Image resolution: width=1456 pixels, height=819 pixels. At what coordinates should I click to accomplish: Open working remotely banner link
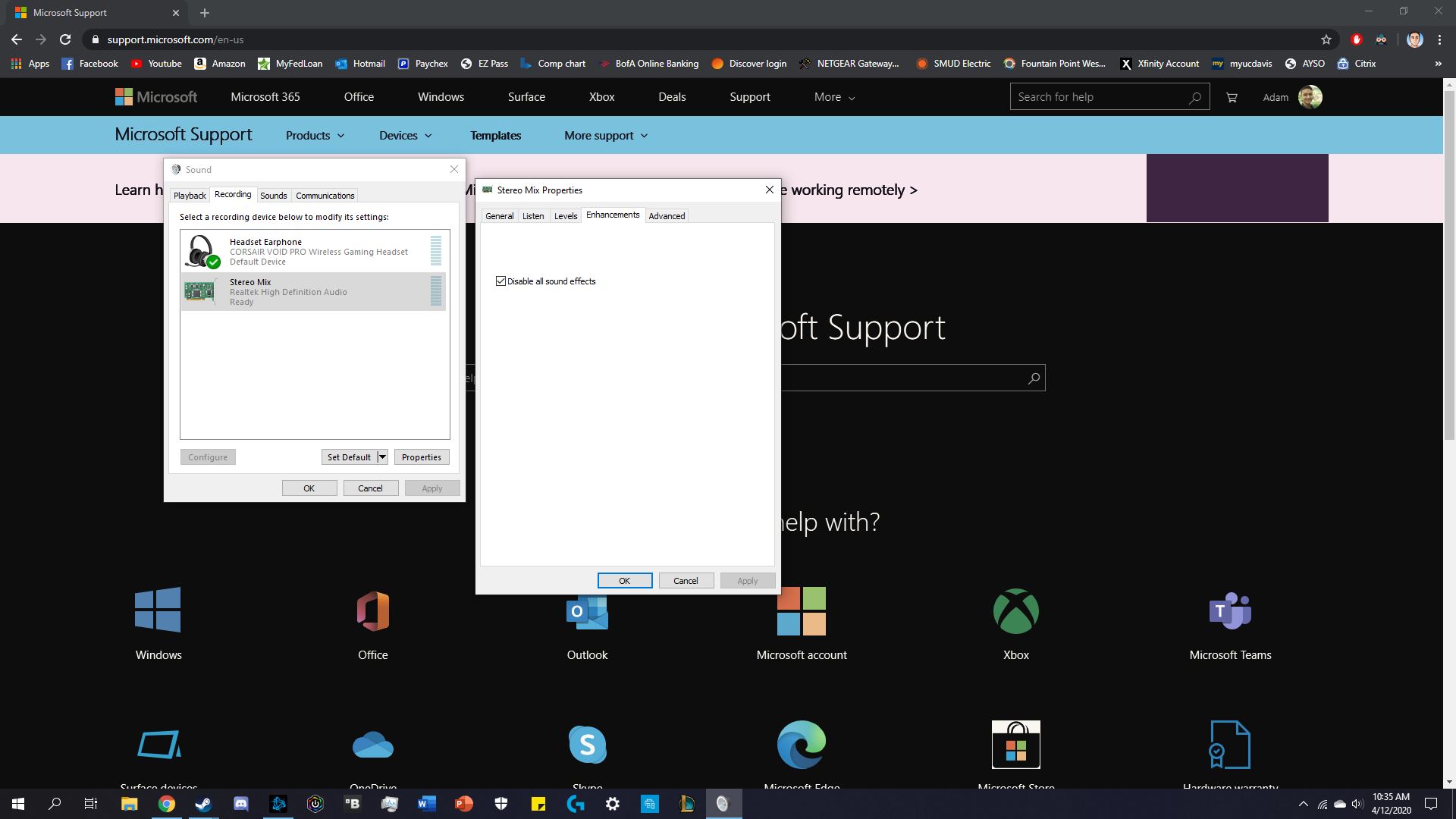(x=854, y=190)
